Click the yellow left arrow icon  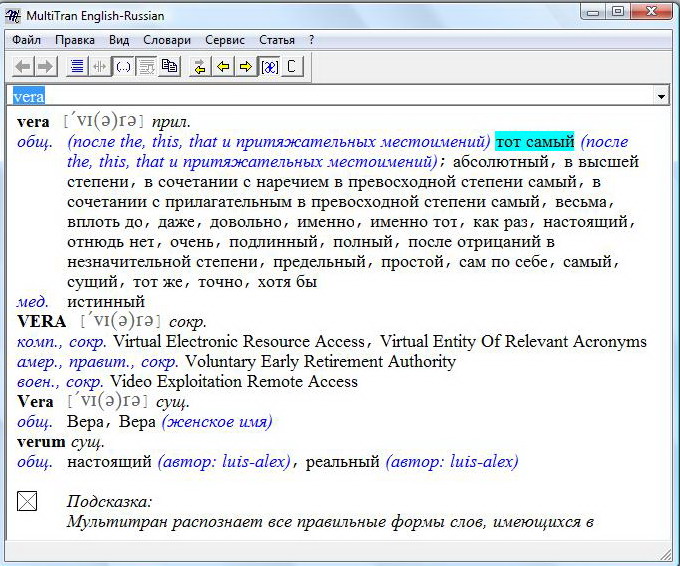pos(223,66)
